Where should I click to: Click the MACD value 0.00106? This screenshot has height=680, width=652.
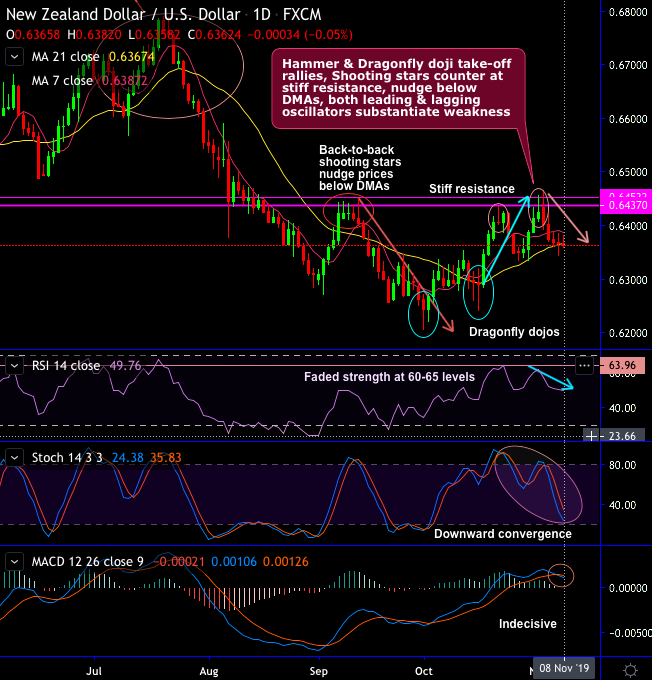coord(234,562)
